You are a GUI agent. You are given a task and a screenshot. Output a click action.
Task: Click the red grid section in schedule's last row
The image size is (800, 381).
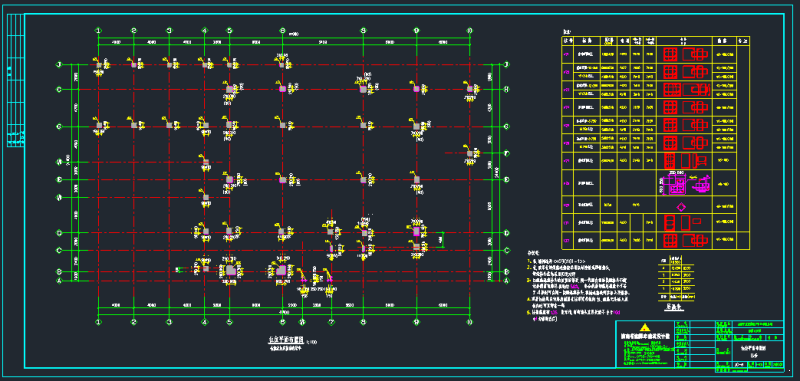pos(670,240)
